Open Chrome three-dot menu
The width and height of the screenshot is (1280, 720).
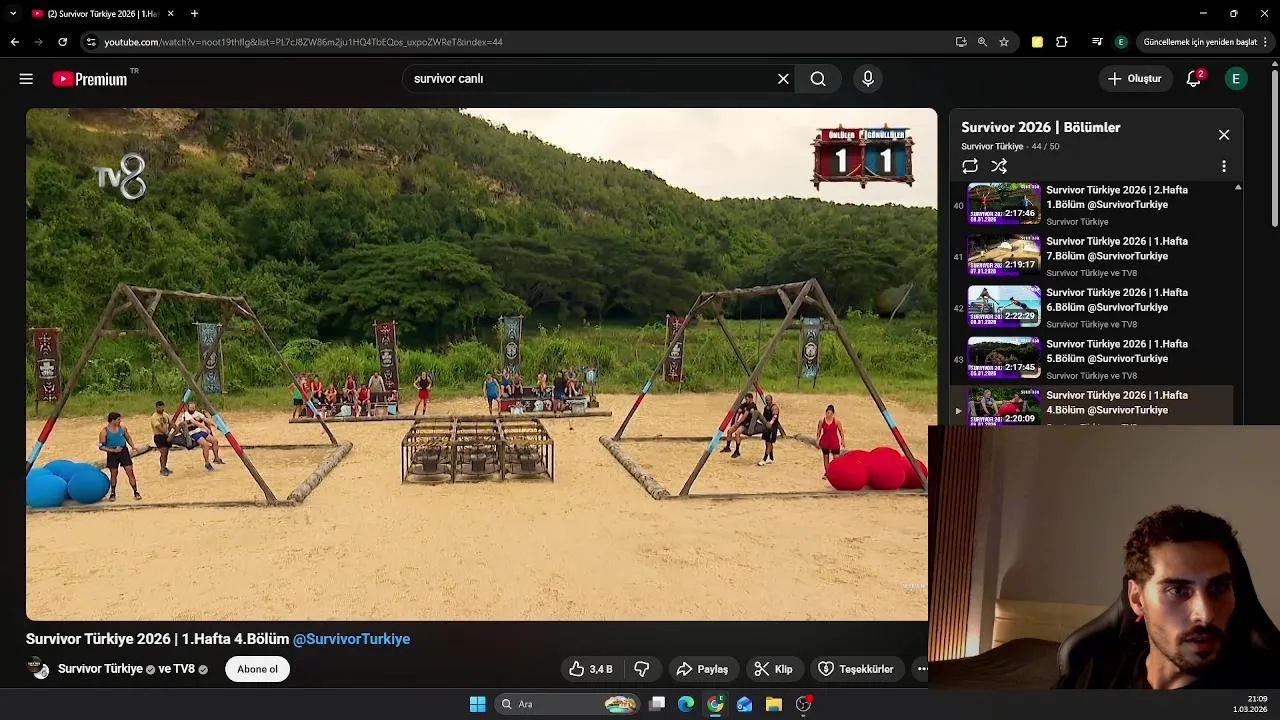[1267, 42]
